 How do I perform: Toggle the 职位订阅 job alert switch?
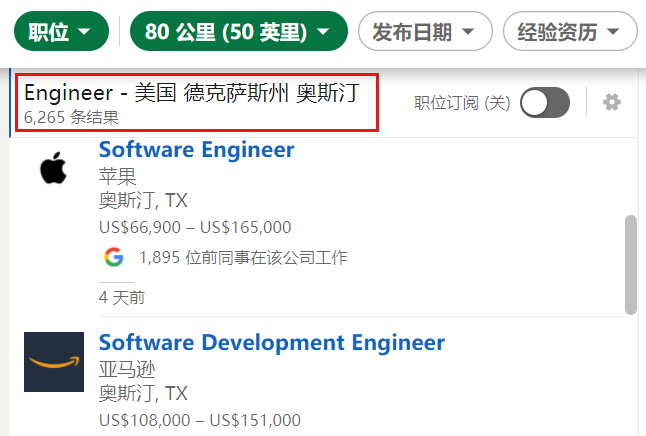pos(545,102)
